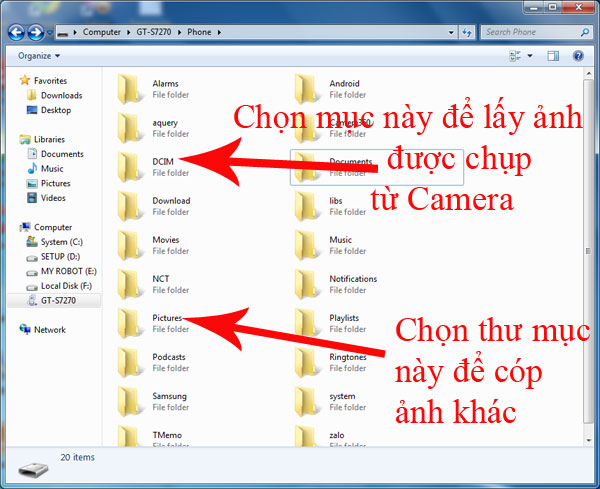Expand arrow after Phone in address bar
This screenshot has width=600, height=489.
219,33
